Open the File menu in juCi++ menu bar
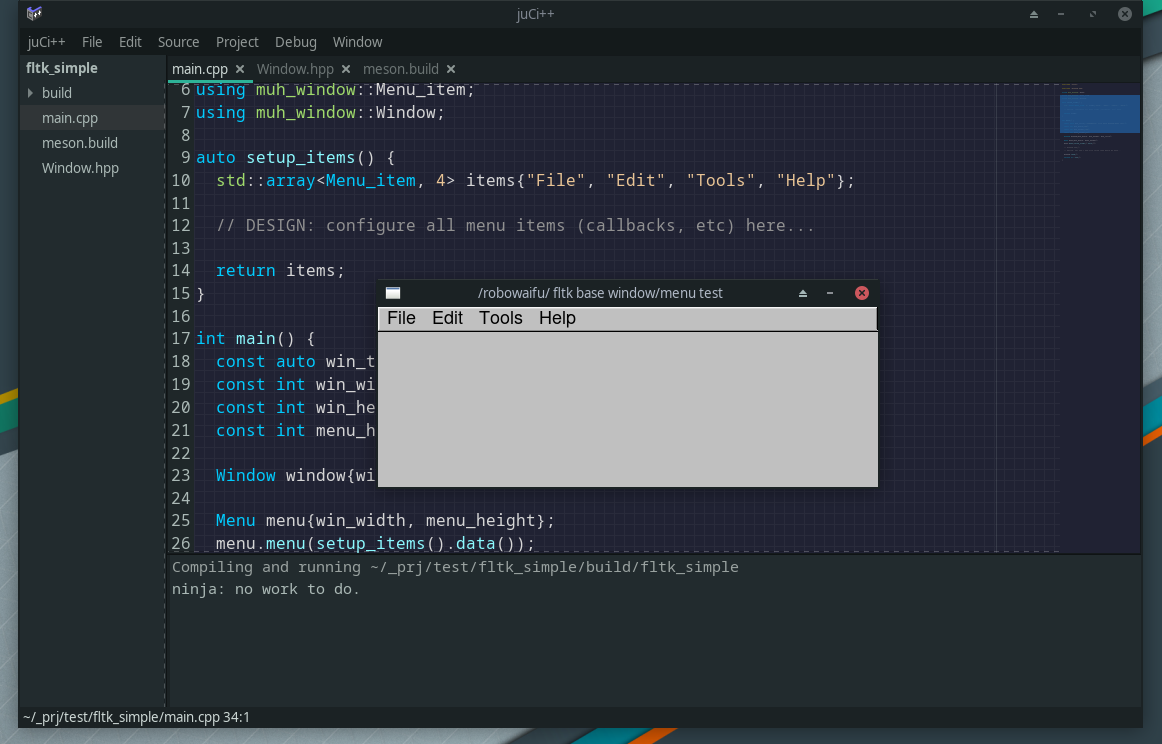 (92, 42)
